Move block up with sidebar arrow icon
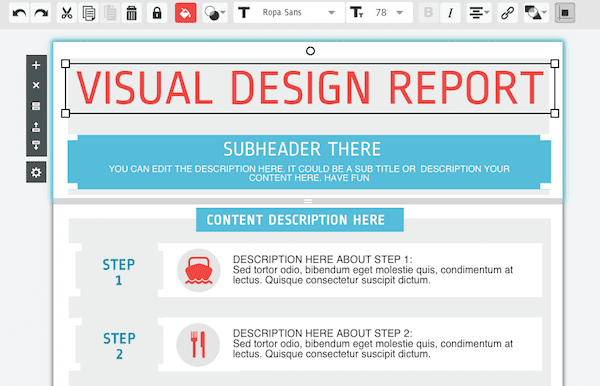 (36, 127)
